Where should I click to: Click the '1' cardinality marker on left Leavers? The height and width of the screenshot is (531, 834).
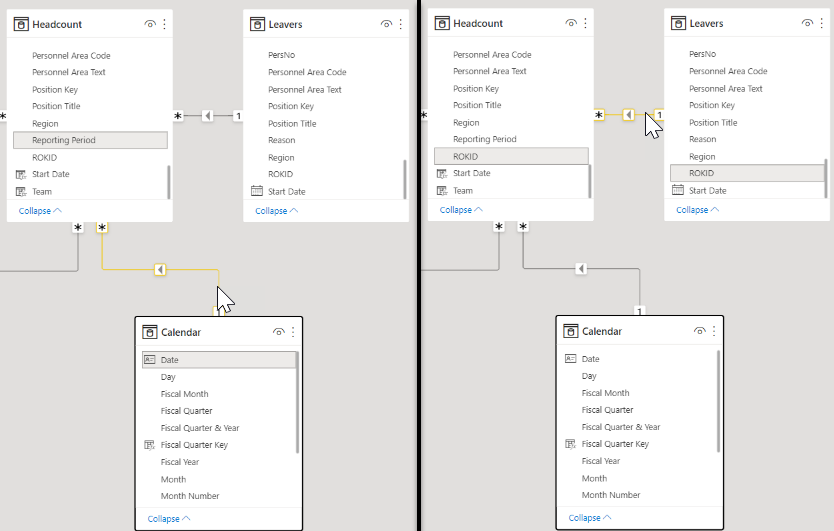[238, 115]
